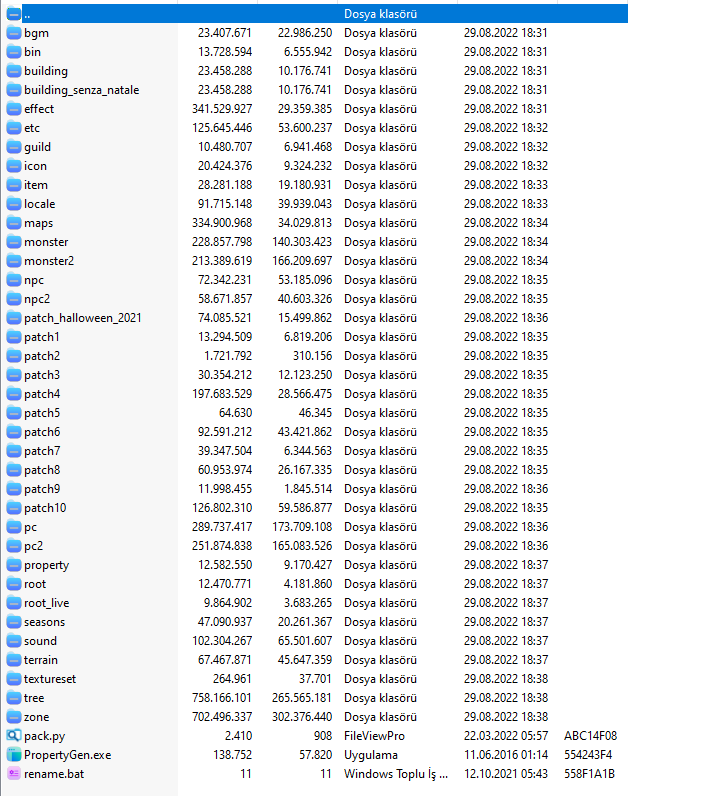Click the CRC value 558F1A1B
Image resolution: width=726 pixels, height=796 pixels.
click(x=589, y=774)
